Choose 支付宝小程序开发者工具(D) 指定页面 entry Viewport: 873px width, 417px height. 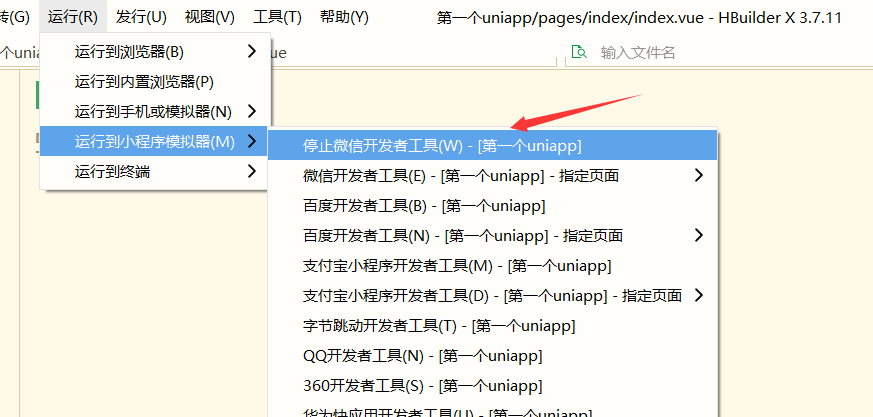click(493, 296)
